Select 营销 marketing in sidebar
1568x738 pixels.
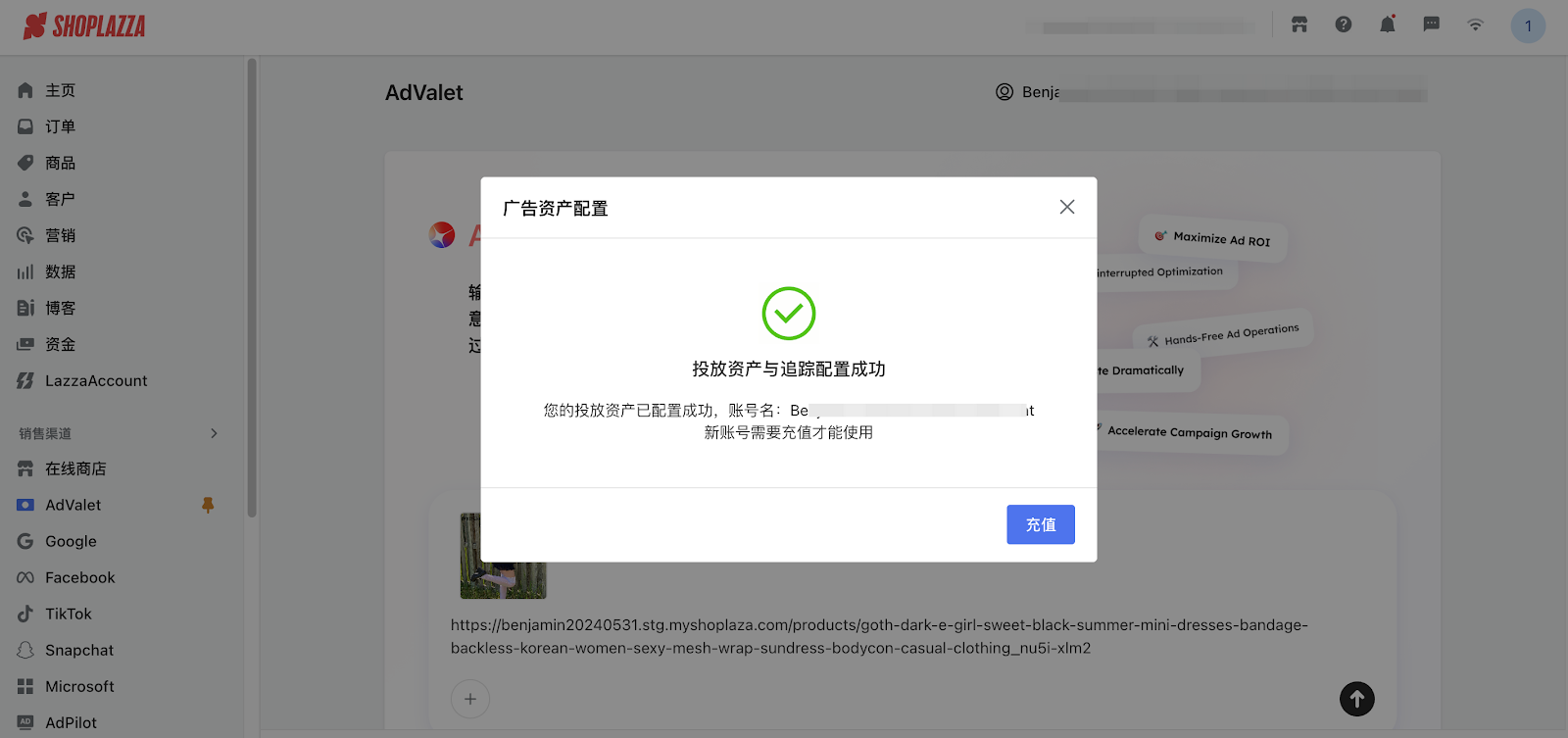tap(60, 235)
